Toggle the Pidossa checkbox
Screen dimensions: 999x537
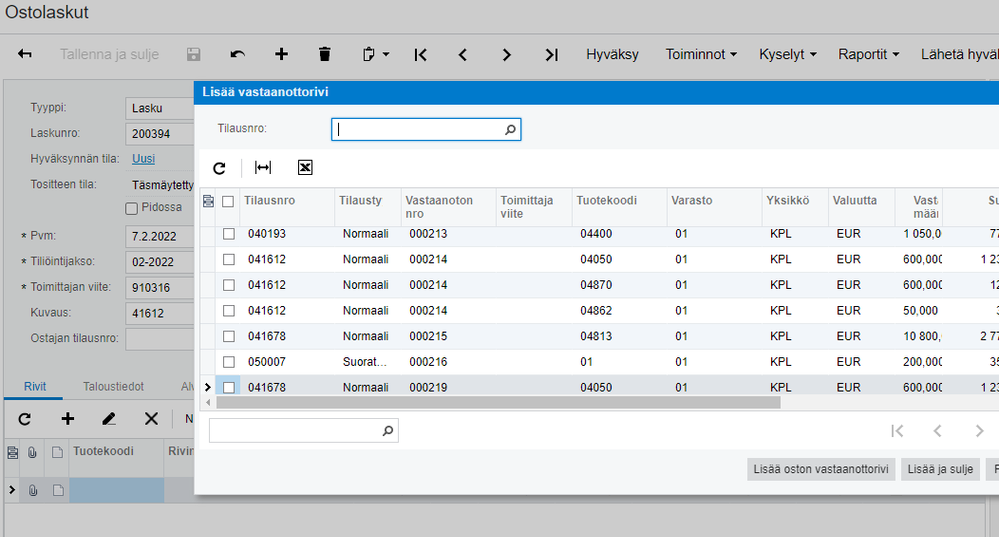pyautogui.click(x=132, y=208)
